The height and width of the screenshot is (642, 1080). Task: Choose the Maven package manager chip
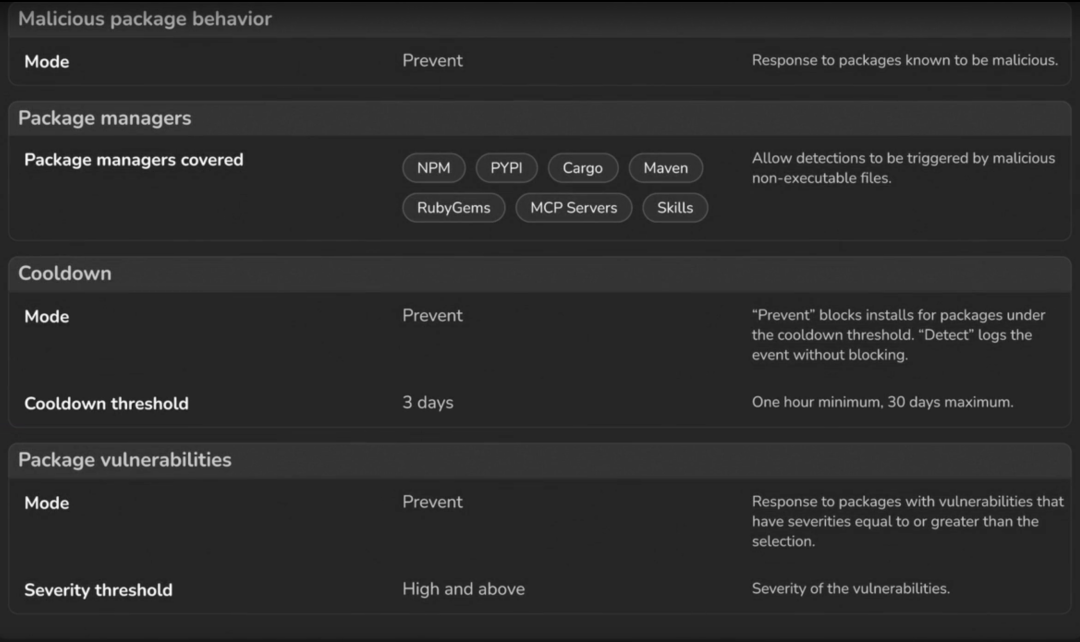tap(665, 168)
